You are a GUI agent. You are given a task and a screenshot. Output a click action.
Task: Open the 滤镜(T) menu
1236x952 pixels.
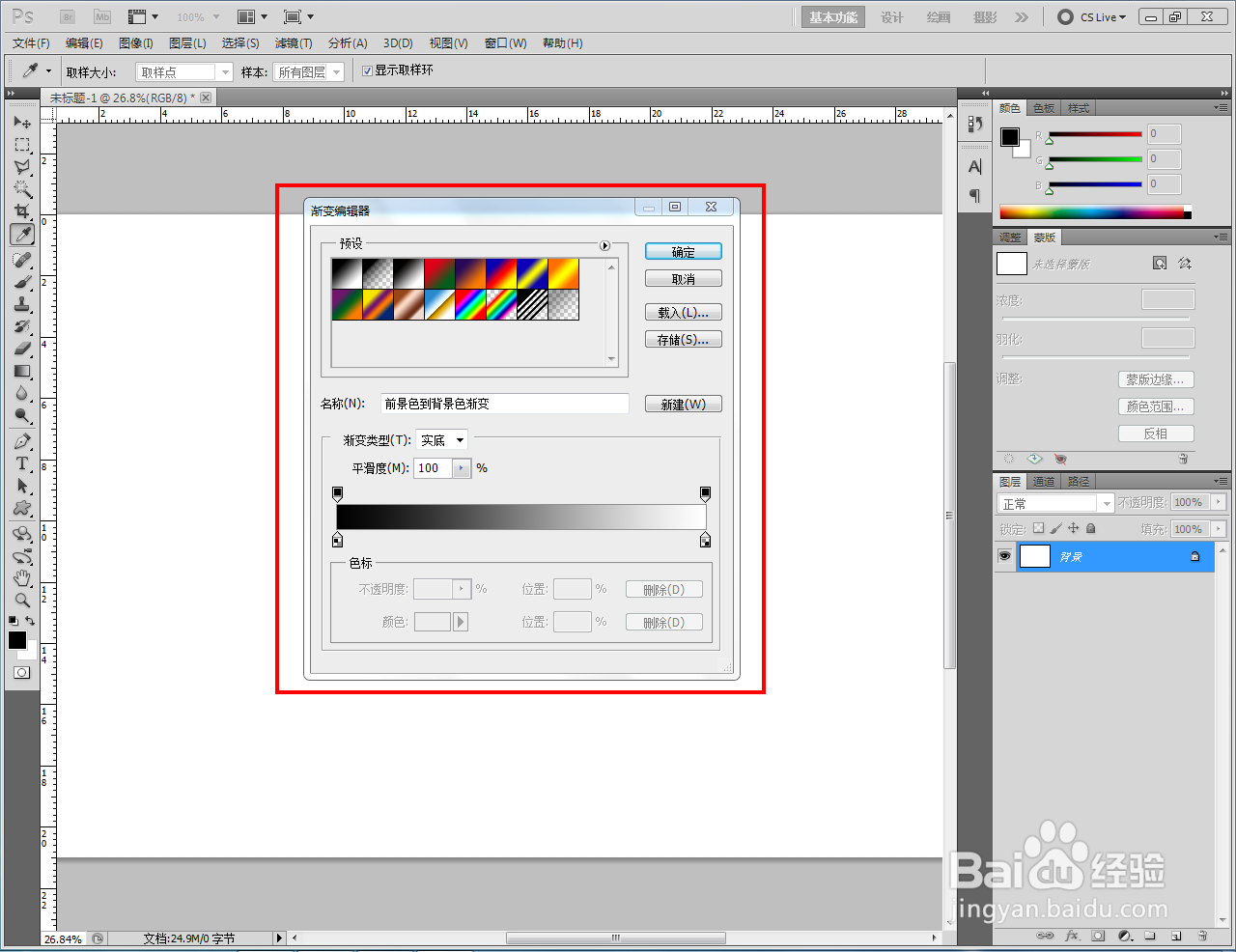294,43
